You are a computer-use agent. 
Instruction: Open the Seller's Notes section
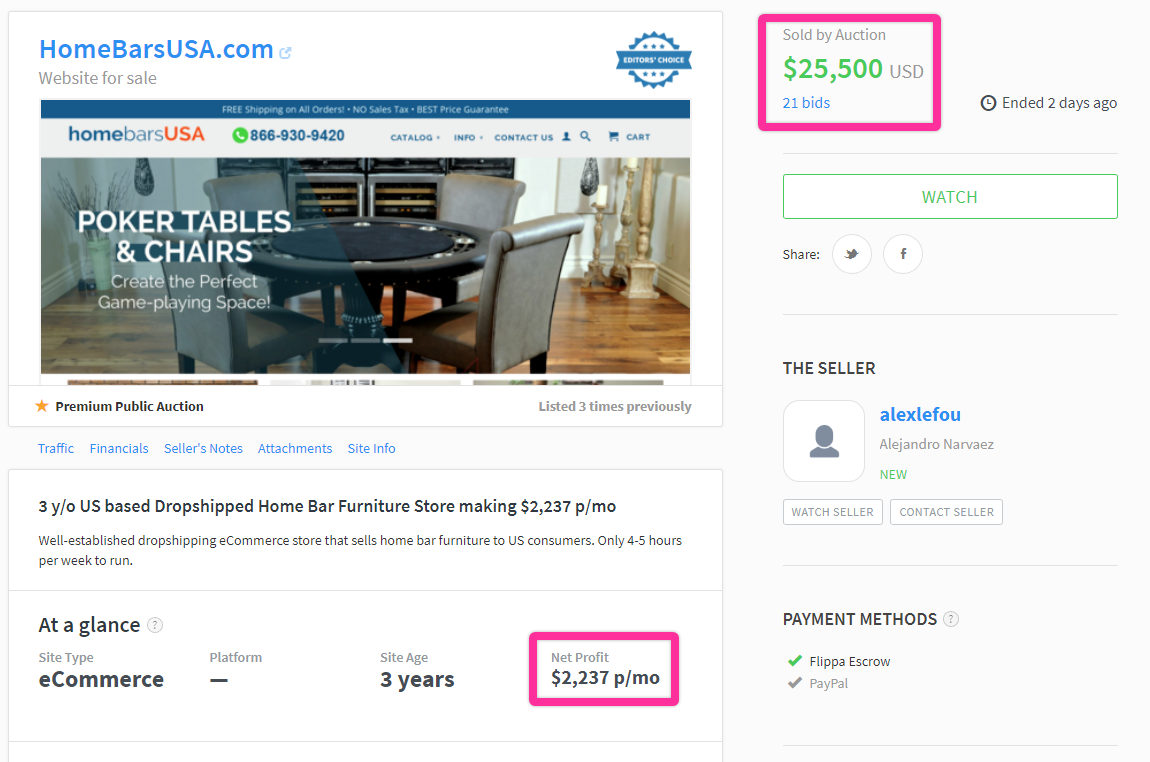pos(203,448)
